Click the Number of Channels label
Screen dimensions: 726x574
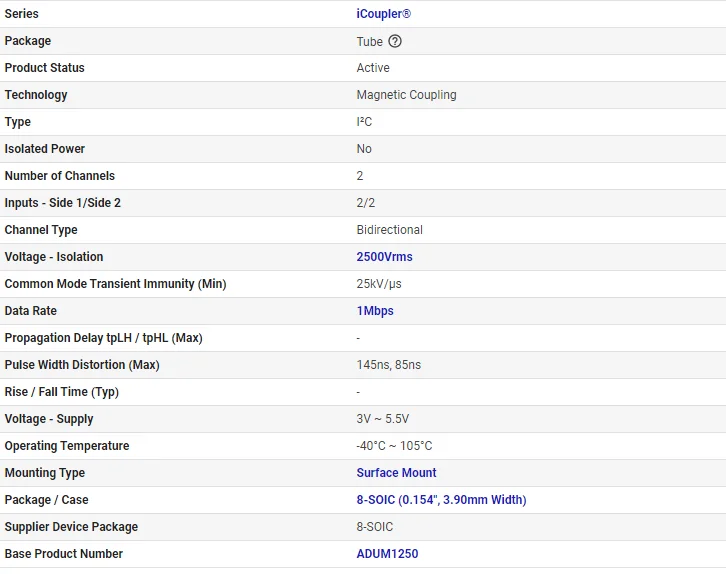tap(60, 176)
